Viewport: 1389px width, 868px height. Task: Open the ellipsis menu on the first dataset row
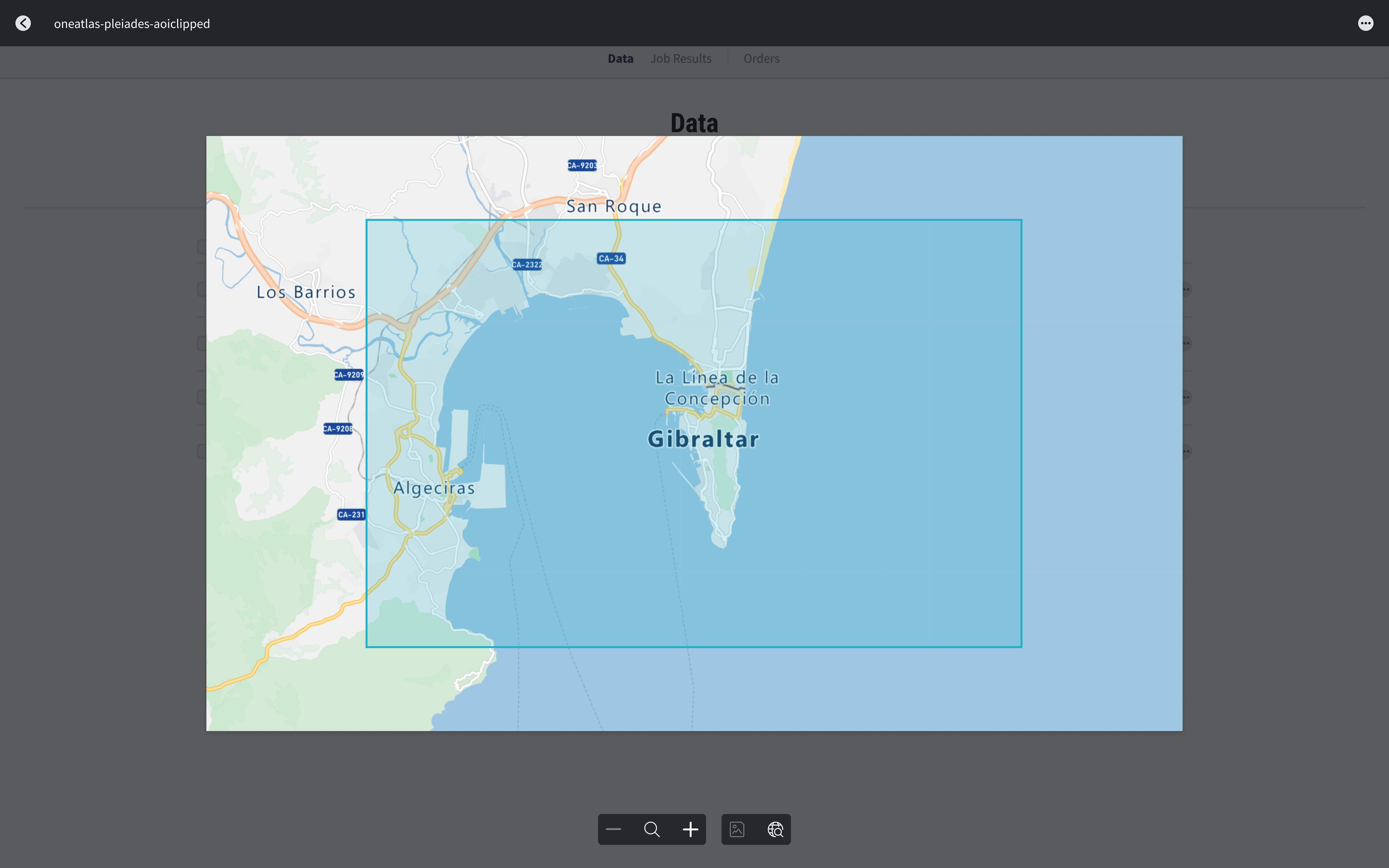point(1187,289)
